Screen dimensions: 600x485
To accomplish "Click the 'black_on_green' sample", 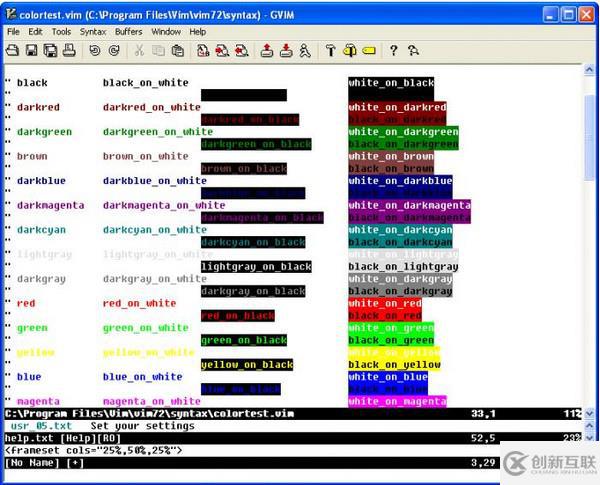I will pos(391,340).
